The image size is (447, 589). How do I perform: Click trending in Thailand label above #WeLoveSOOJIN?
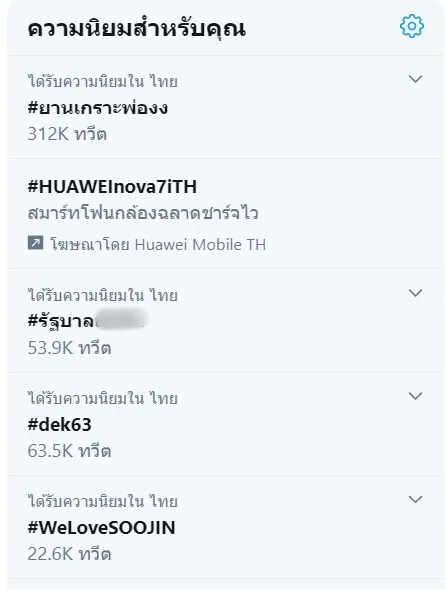(x=103, y=501)
